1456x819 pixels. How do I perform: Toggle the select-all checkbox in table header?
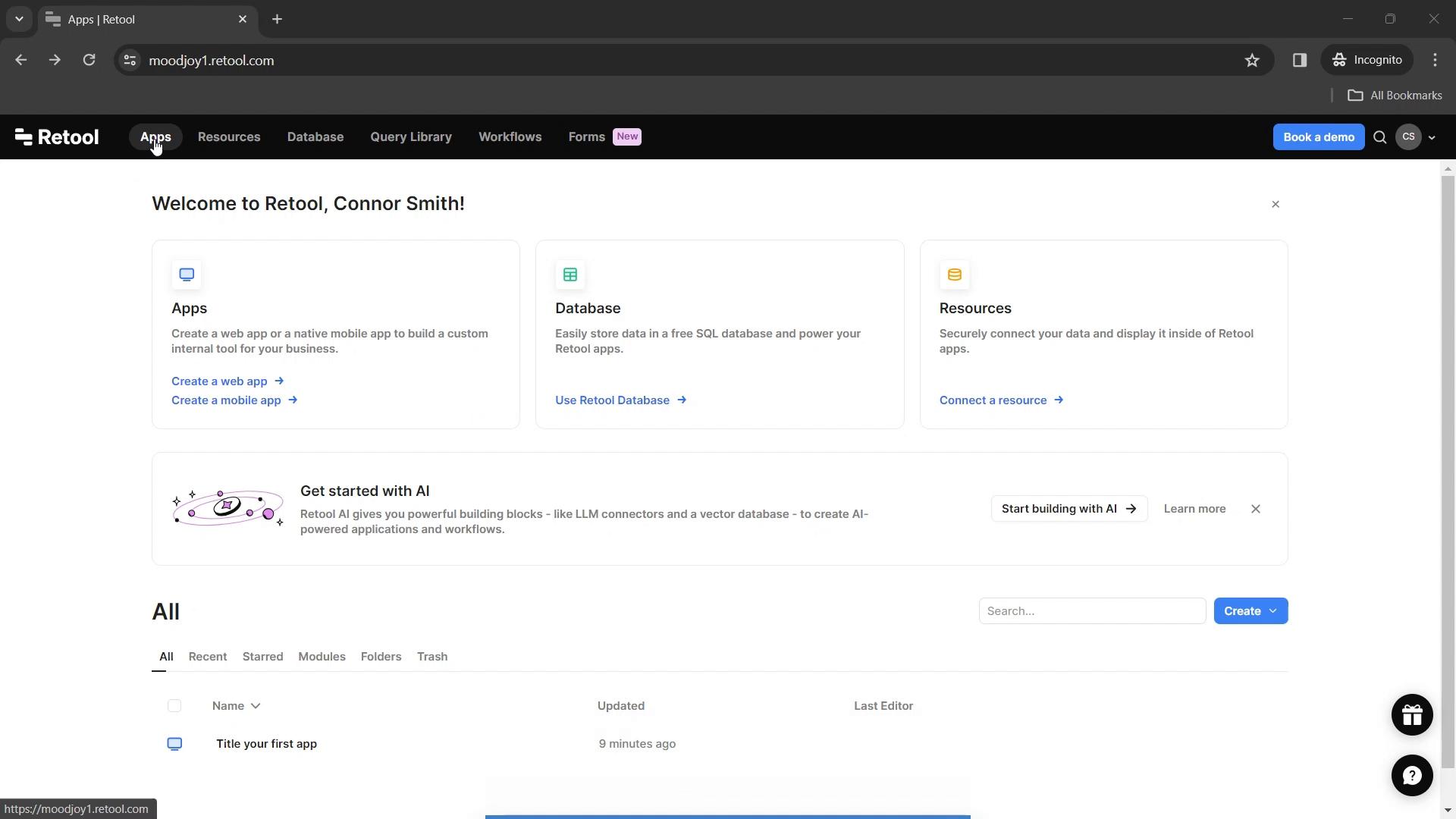tap(174, 706)
